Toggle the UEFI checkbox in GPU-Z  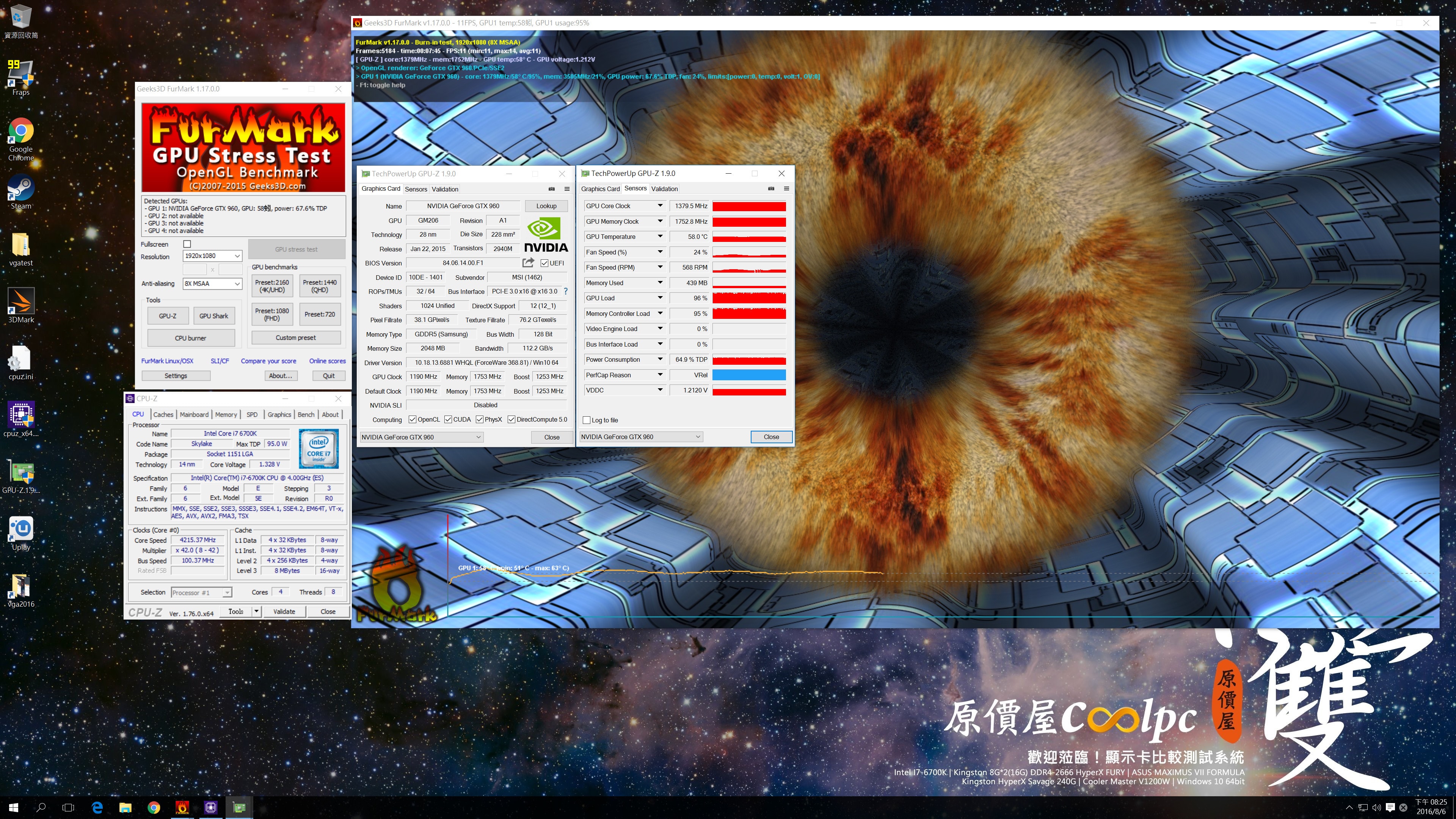tap(544, 264)
